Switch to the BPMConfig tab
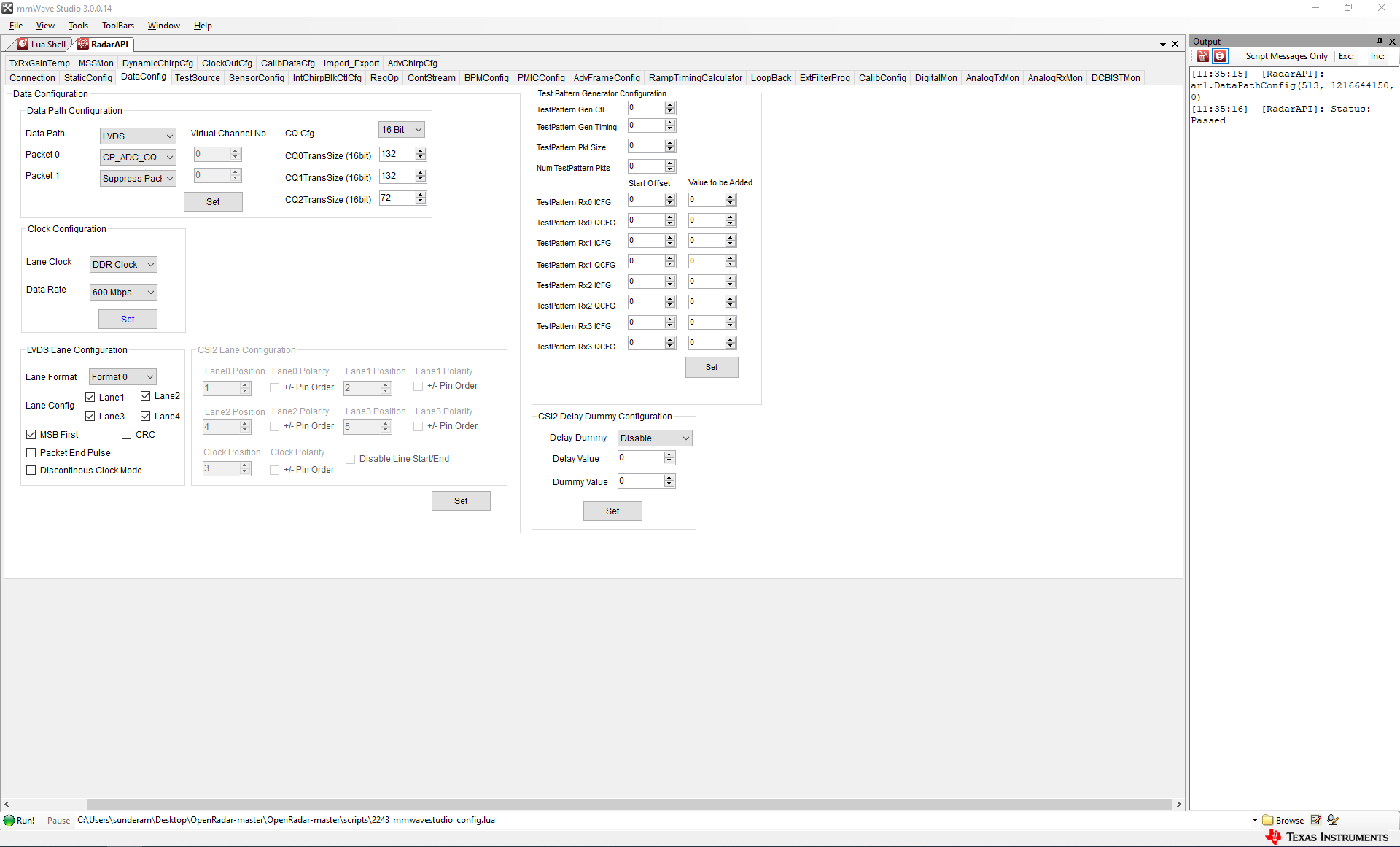This screenshot has width=1400, height=847. pos(486,78)
